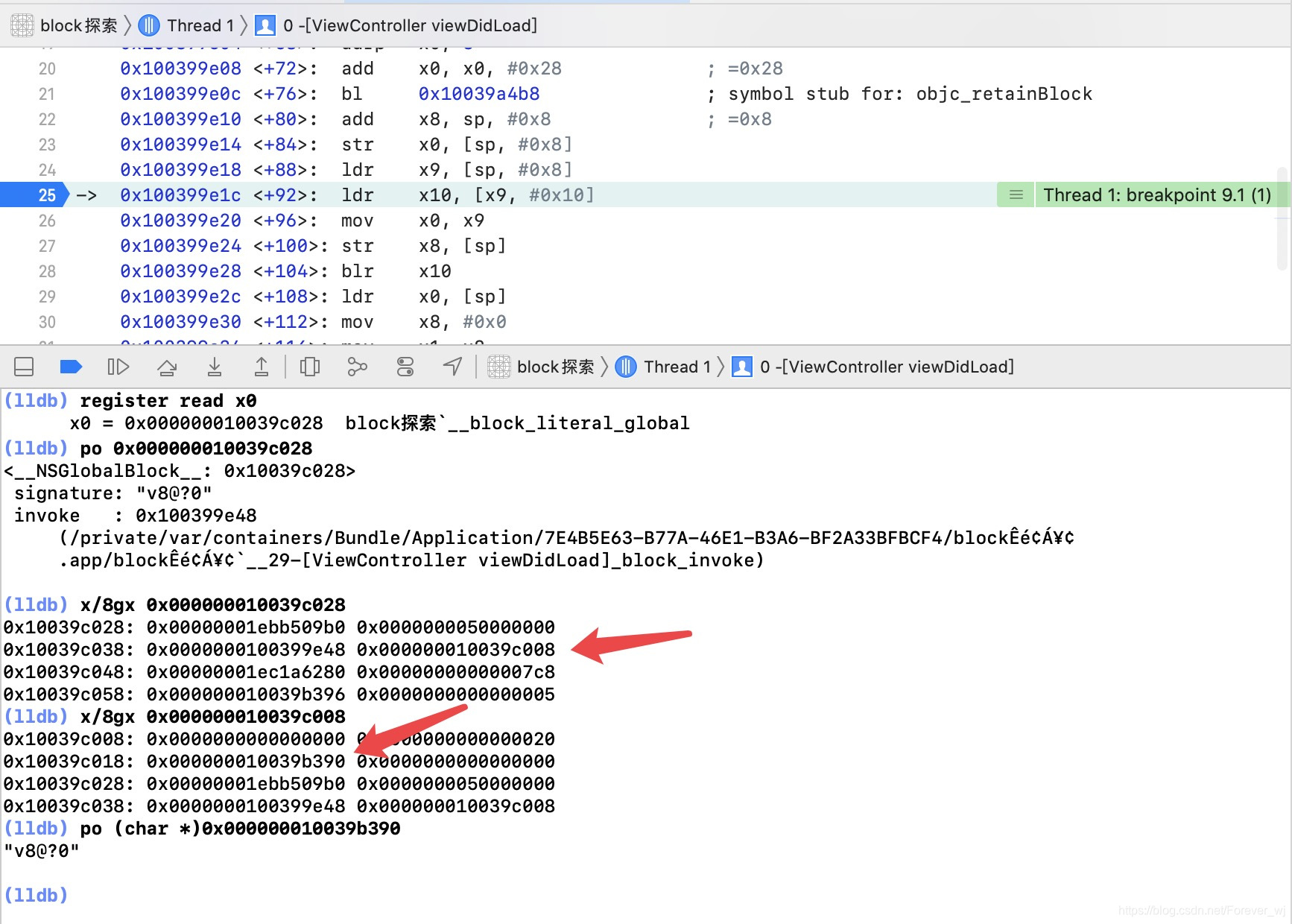Open Environment Overrides icon
Screen dimensions: 1292x924
405,367
